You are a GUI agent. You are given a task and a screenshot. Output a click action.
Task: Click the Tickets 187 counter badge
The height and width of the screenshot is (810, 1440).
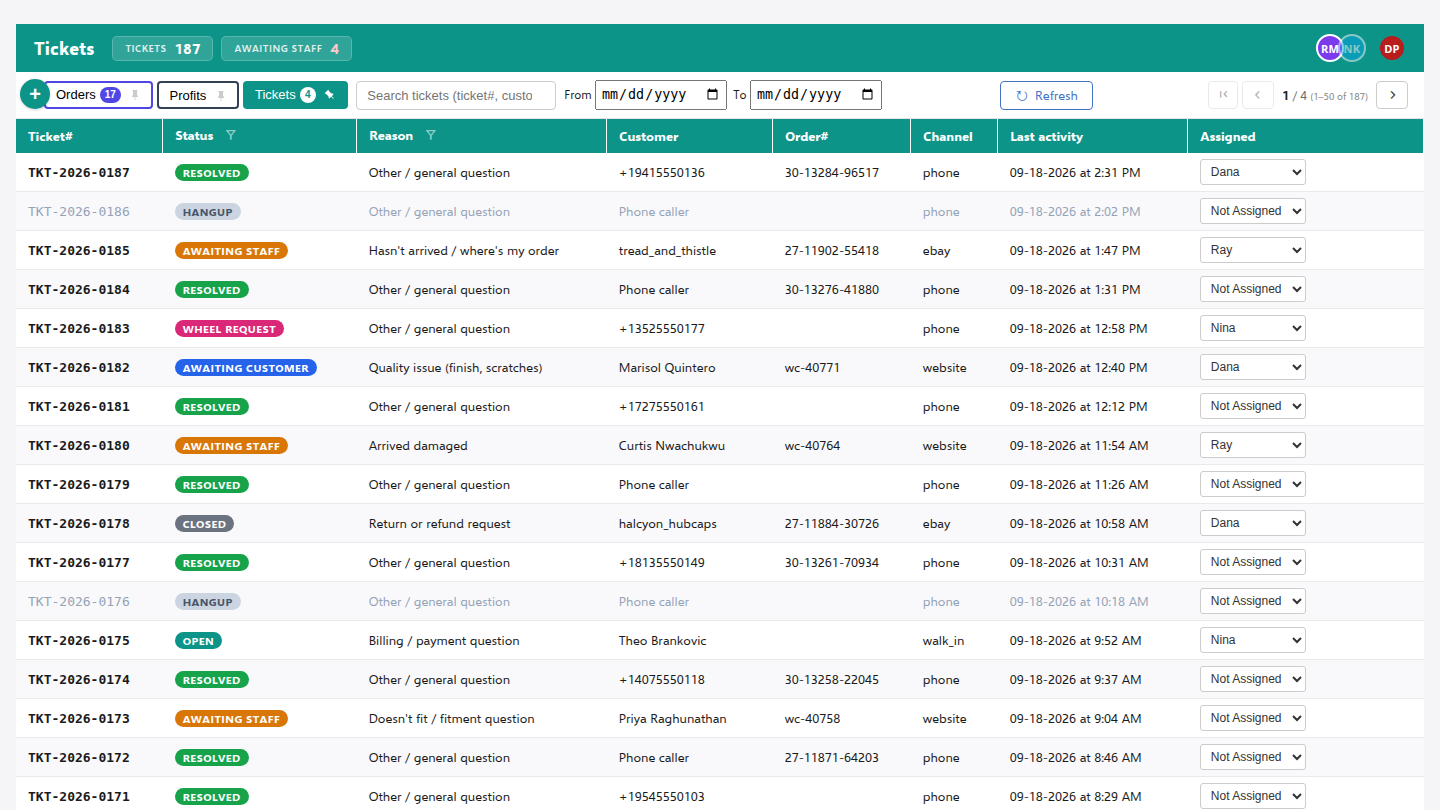(162, 48)
